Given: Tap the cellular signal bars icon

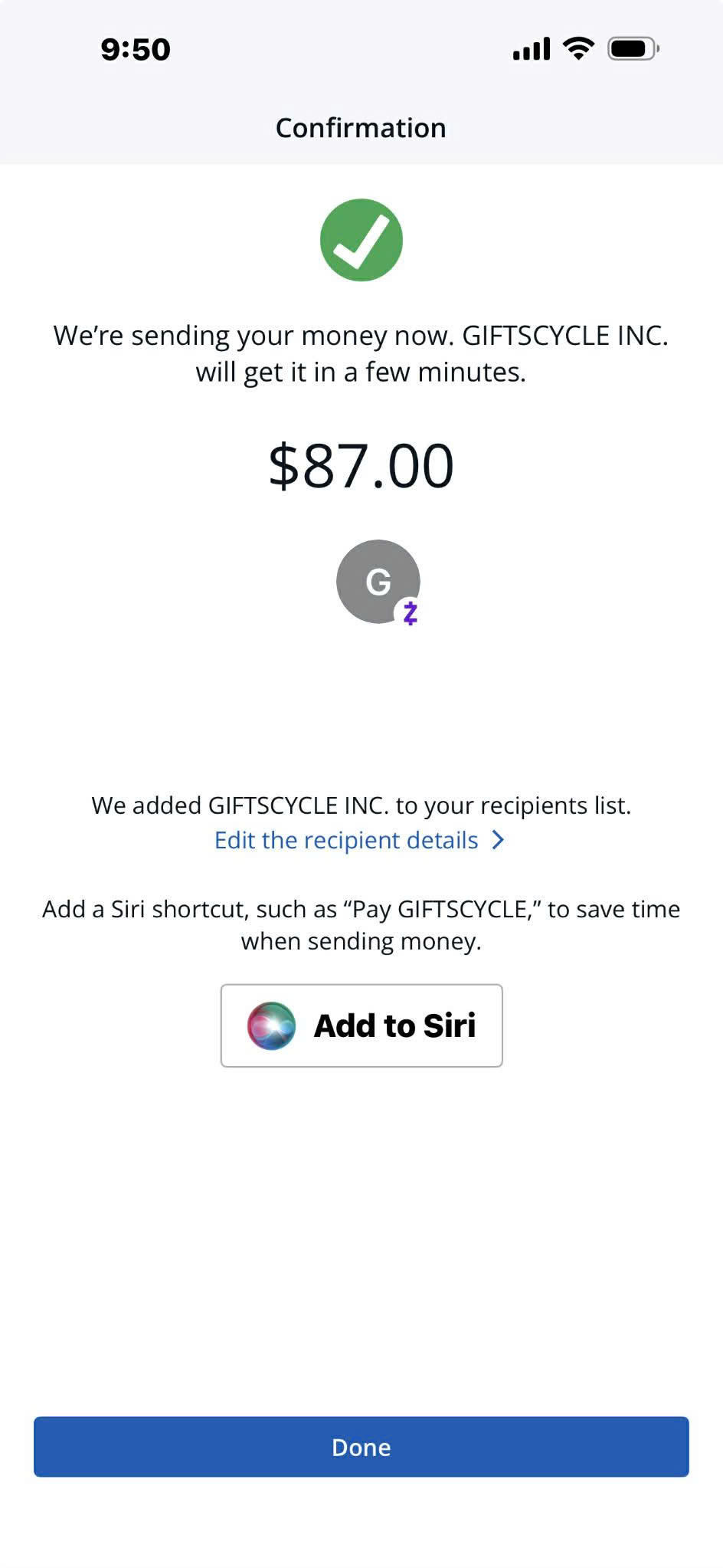Looking at the screenshot, I should point(531,49).
